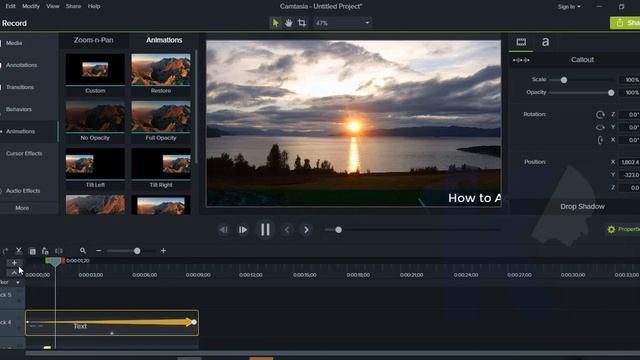
Task: Jump to next marker arrow
Action: 306,230
